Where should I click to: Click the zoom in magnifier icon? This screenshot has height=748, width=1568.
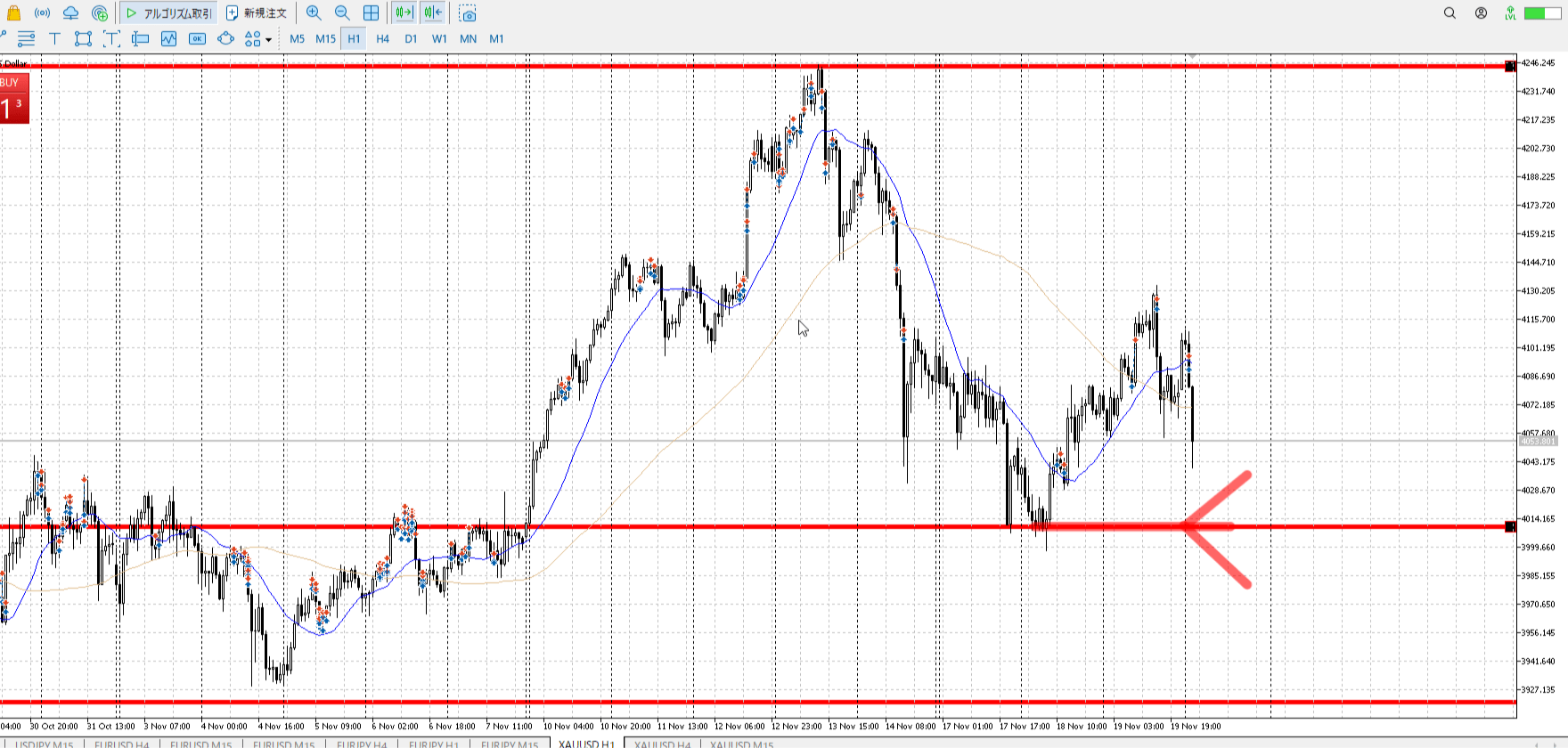click(x=314, y=13)
